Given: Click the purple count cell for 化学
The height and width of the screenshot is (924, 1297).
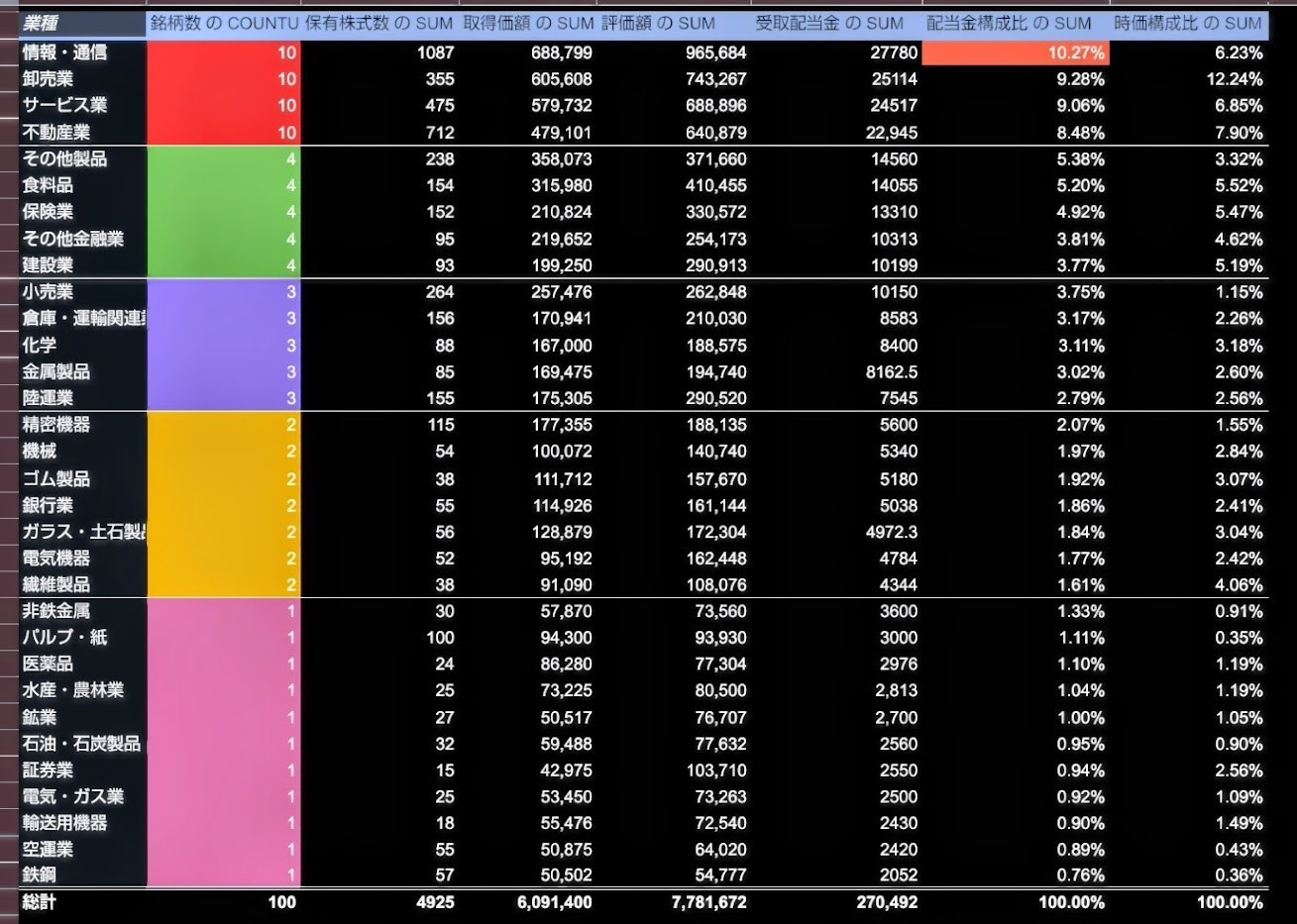Looking at the screenshot, I should 224,346.
